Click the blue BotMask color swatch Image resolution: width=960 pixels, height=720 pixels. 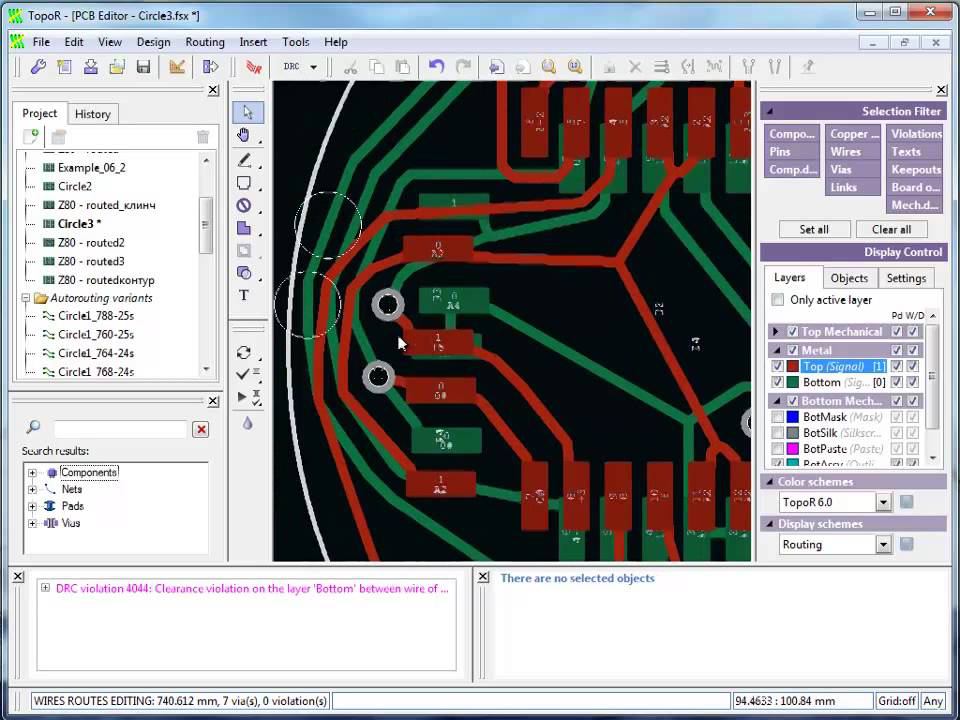tap(793, 417)
